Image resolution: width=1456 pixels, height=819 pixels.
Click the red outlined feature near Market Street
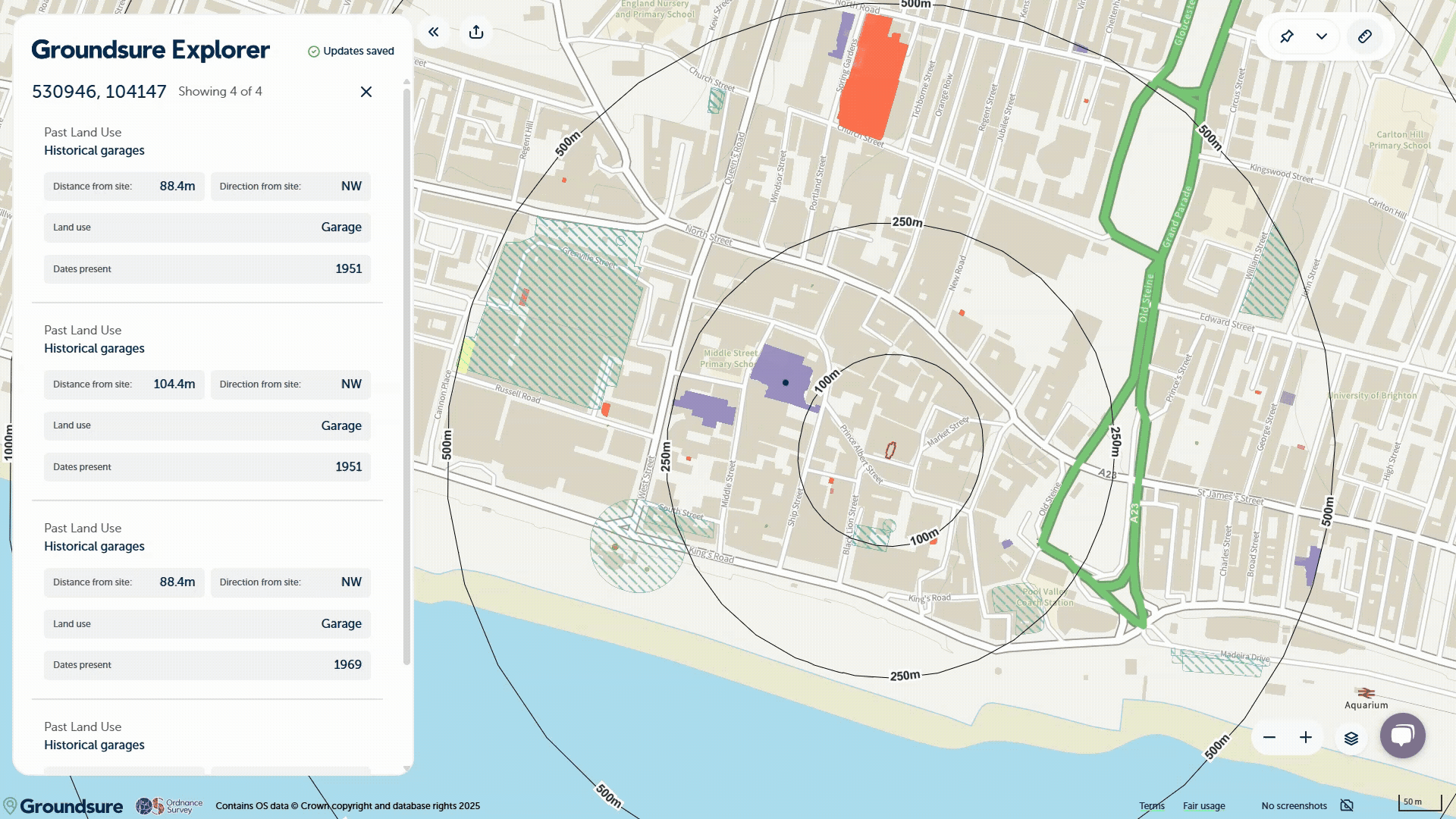tap(890, 450)
